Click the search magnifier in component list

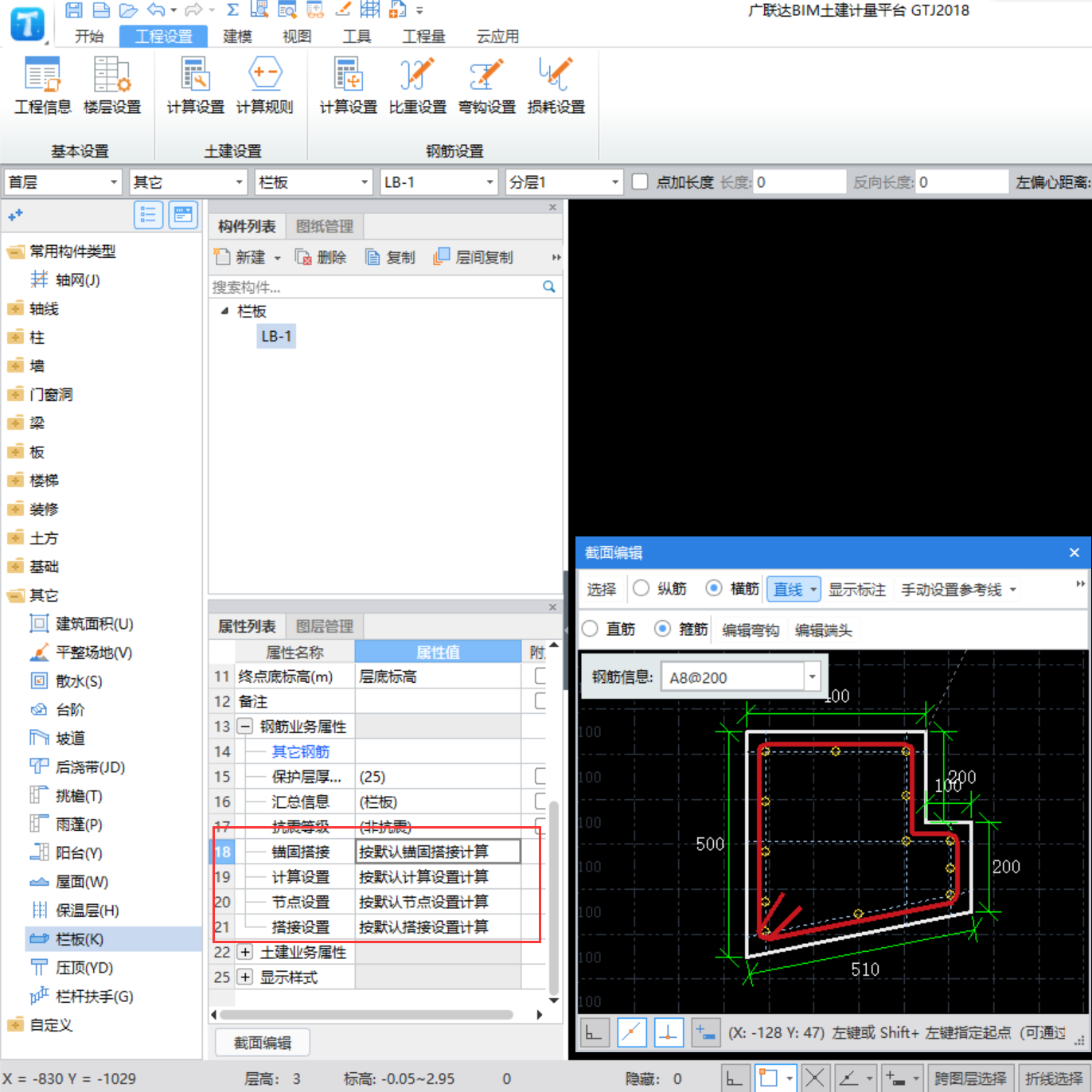(549, 287)
